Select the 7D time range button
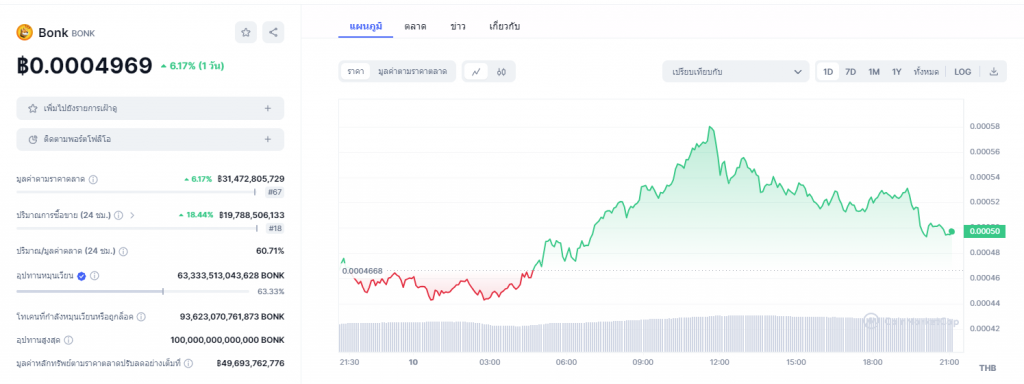Image resolution: width=1024 pixels, height=384 pixels. tap(850, 72)
